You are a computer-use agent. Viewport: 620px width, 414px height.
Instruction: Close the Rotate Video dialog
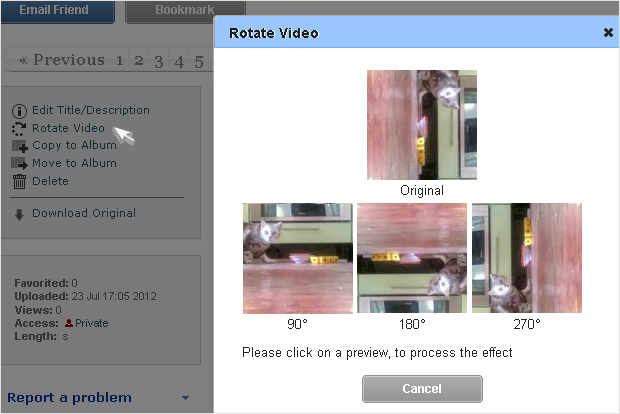(x=608, y=33)
